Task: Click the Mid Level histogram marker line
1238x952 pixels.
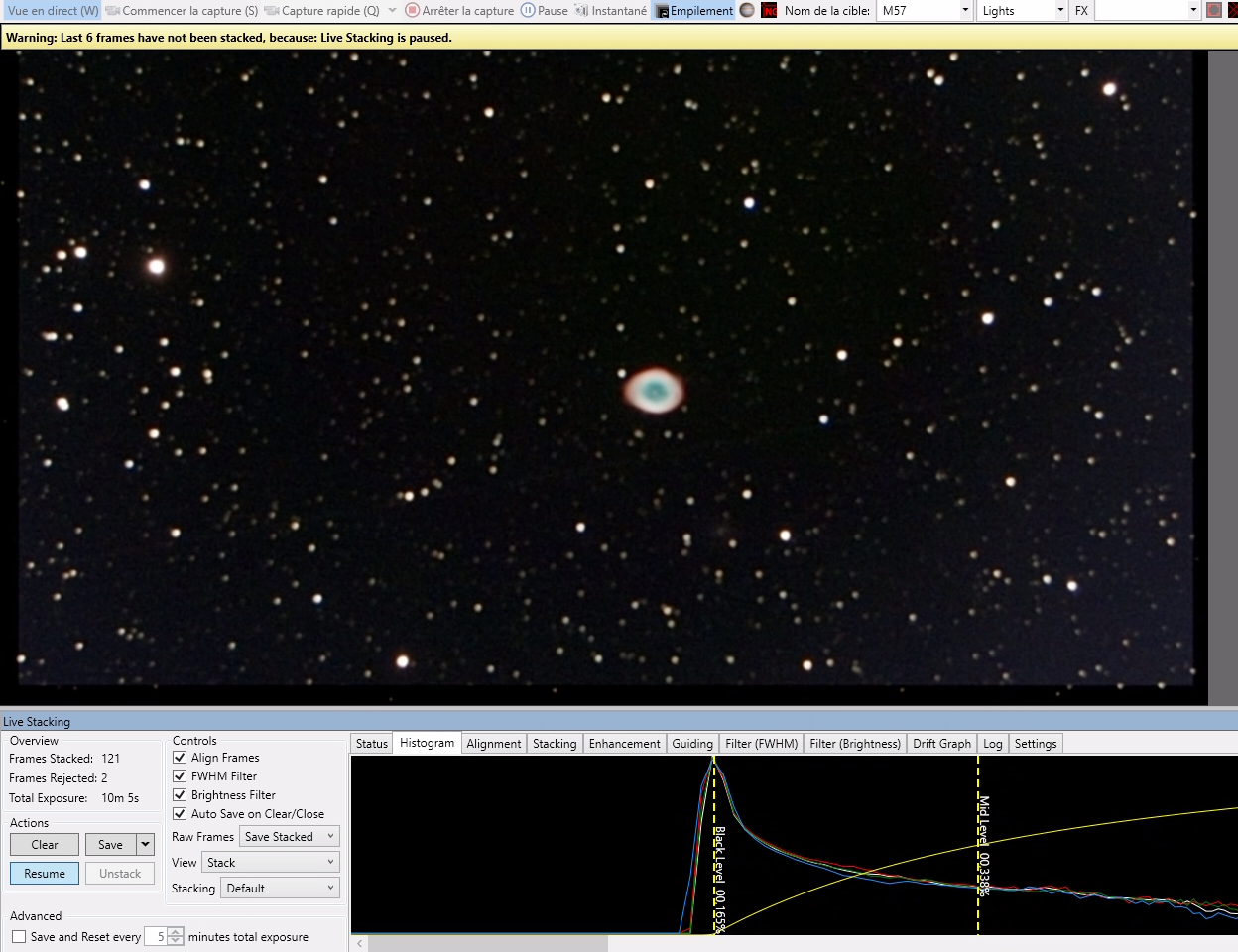Action: point(979,845)
